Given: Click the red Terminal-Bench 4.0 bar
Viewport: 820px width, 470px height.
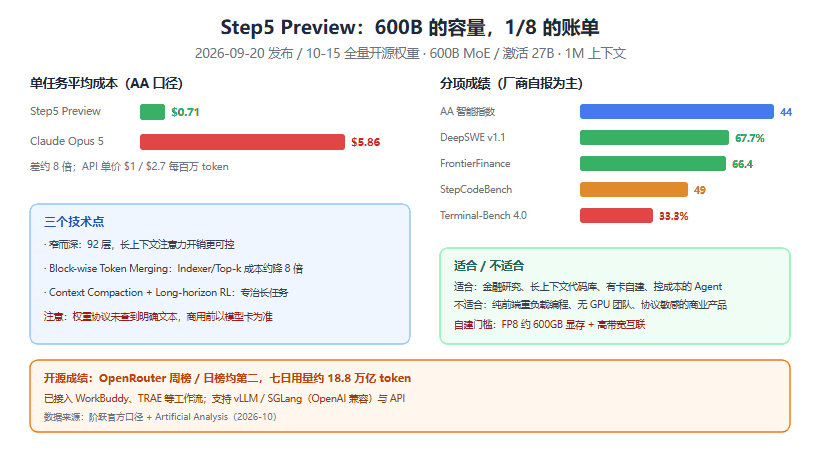Looking at the screenshot, I should tap(617, 215).
